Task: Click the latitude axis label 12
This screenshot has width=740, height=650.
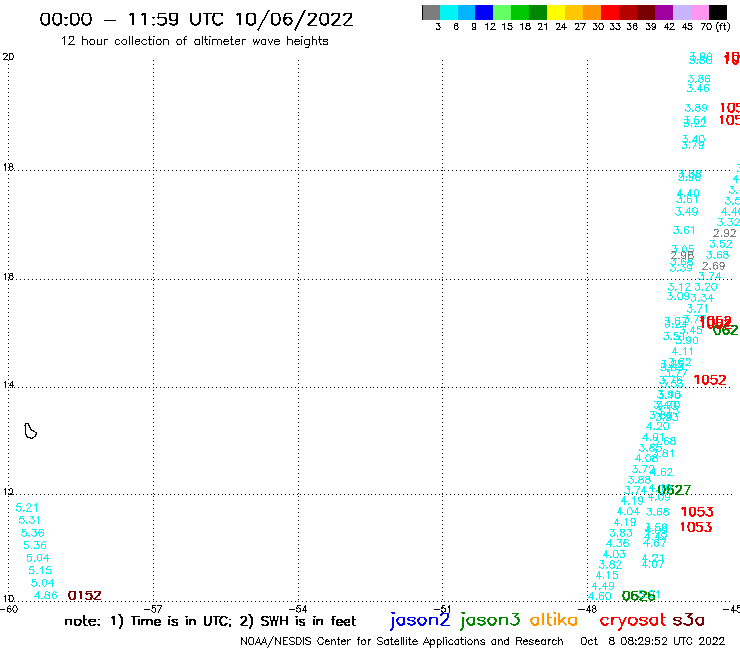Action: (8, 492)
